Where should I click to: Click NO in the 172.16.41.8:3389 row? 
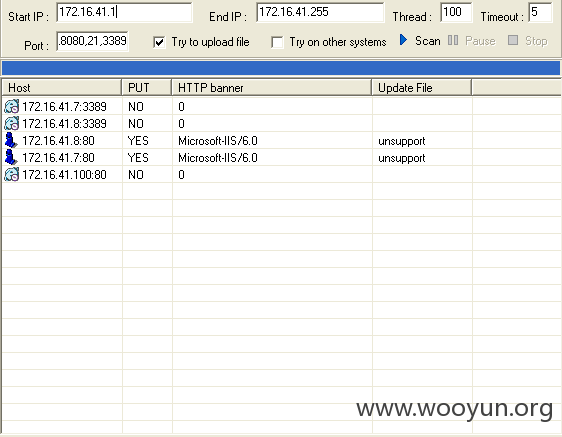pyautogui.click(x=136, y=124)
